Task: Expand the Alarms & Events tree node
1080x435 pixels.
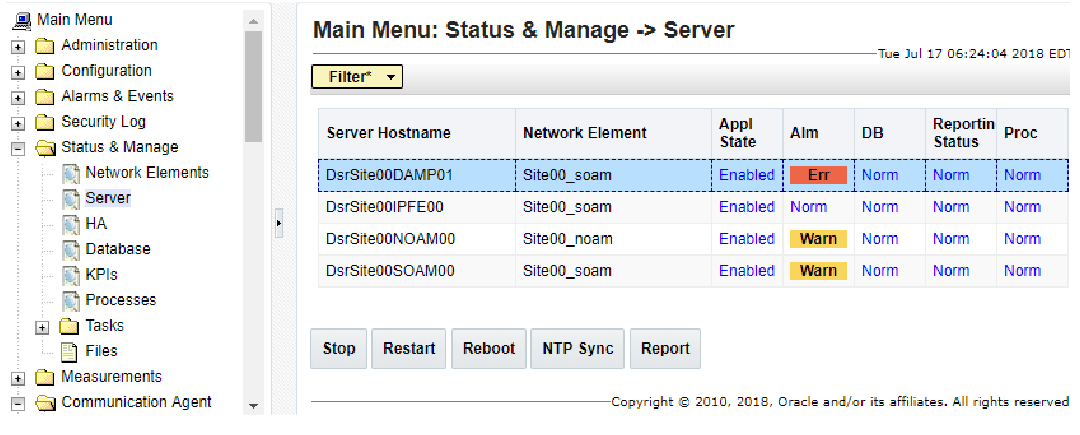Action: [x=19, y=98]
